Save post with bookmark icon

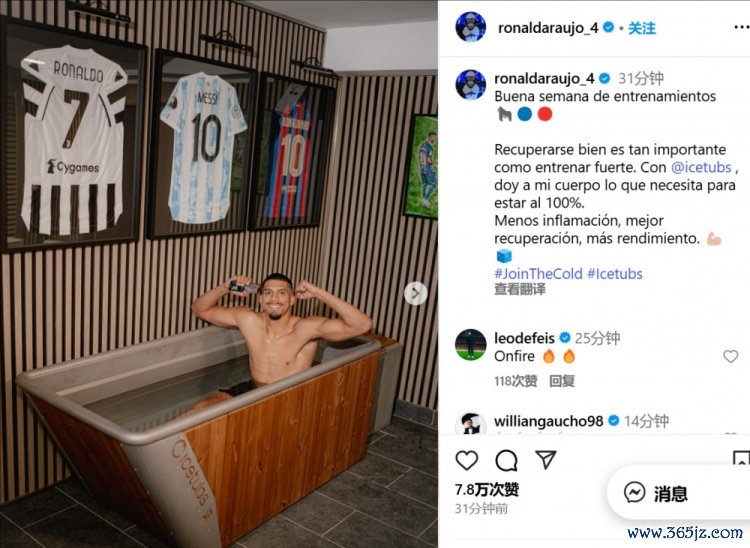pyautogui.click(x=742, y=458)
